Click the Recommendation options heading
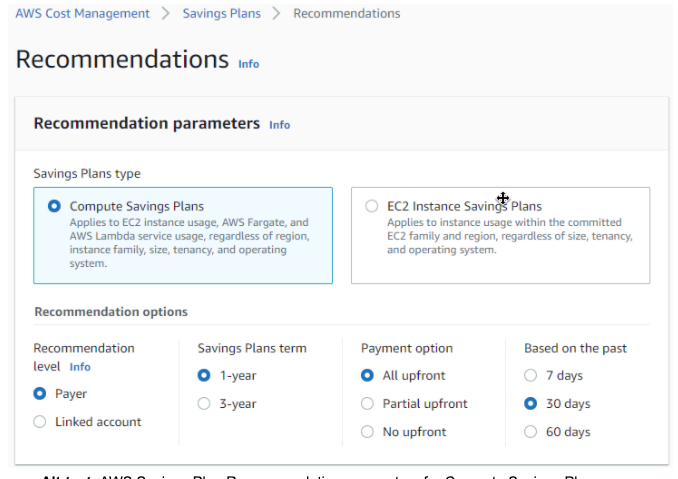Screen dimensions: 678x479 coord(111,312)
